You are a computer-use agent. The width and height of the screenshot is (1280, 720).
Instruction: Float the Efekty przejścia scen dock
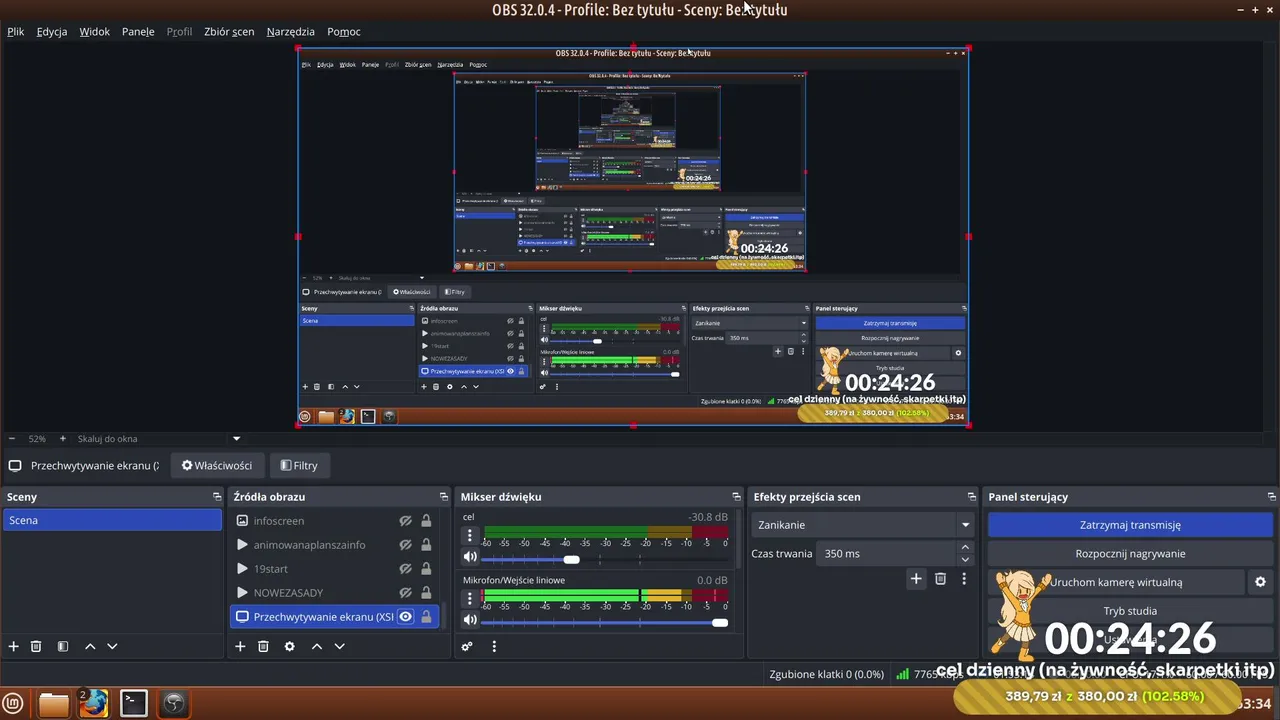coord(971,497)
